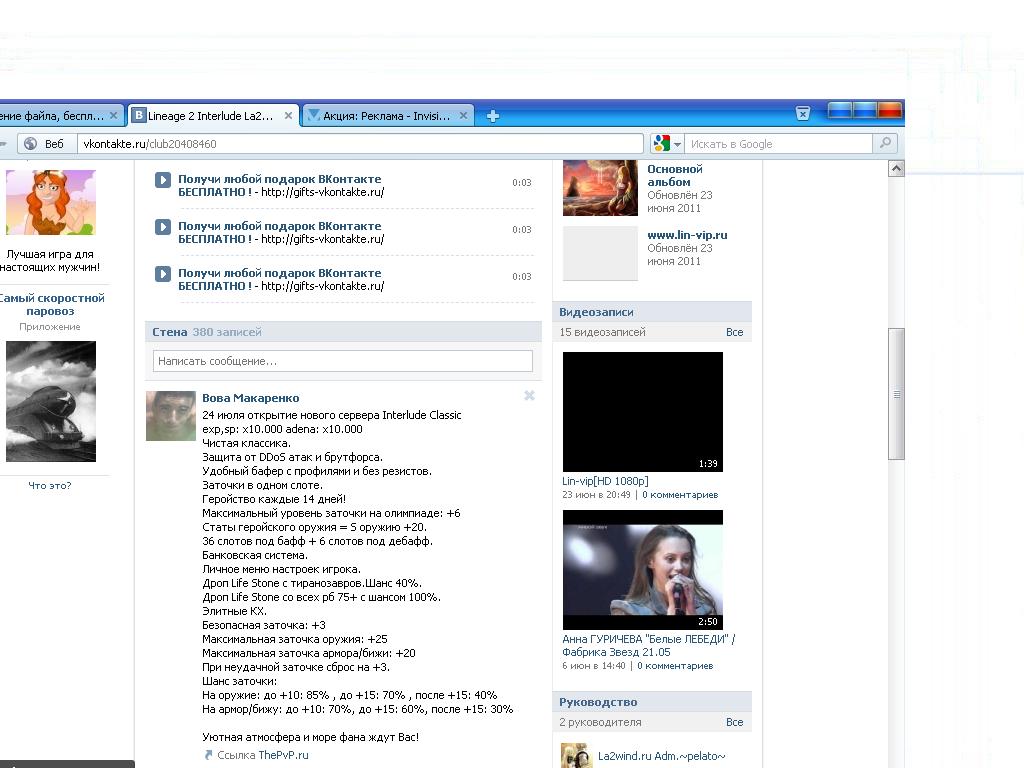Click the red-haired girl game ad image
The height and width of the screenshot is (768, 1024).
[51, 202]
